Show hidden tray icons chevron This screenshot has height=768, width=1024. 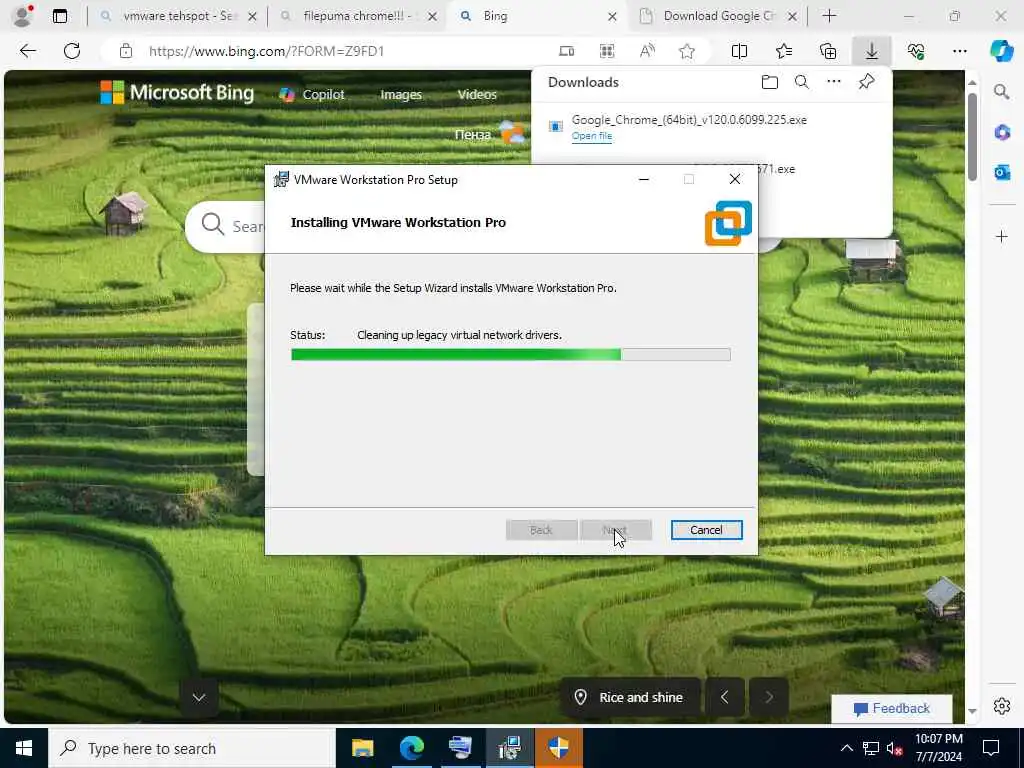pyautogui.click(x=846, y=748)
